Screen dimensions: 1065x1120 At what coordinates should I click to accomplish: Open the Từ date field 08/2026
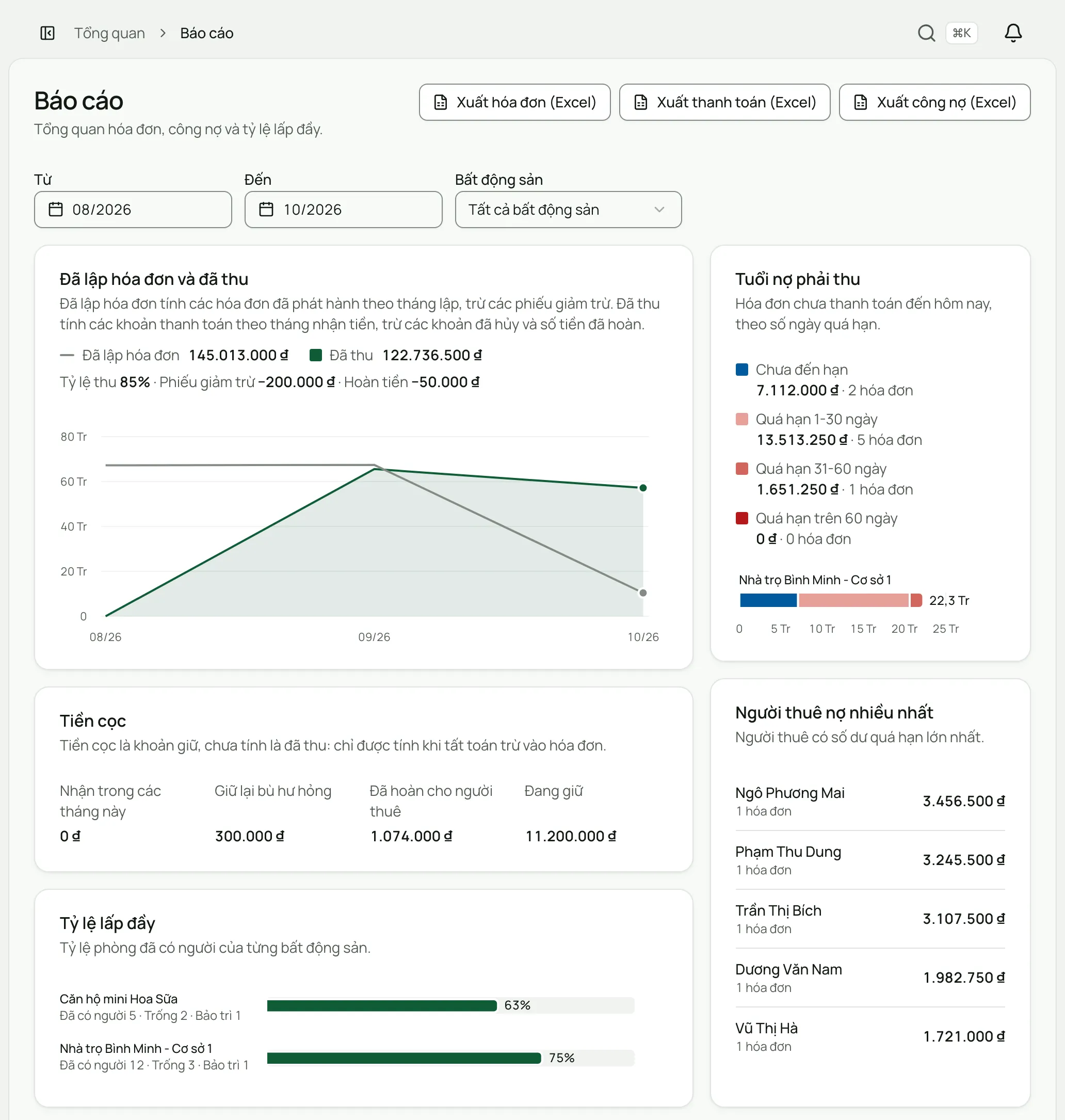[133, 210]
